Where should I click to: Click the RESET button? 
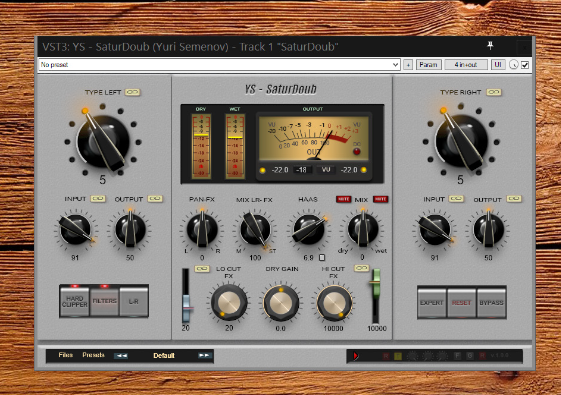coord(462,303)
